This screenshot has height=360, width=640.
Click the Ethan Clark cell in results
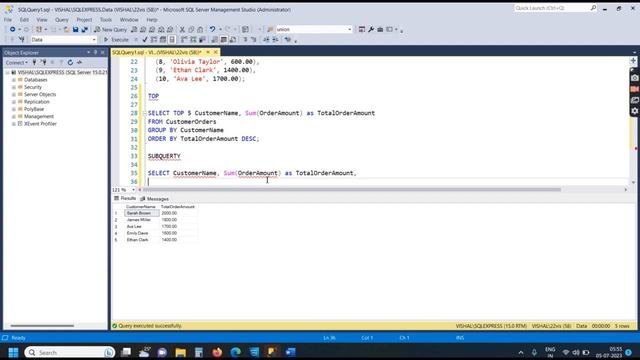pyautogui.click(x=141, y=240)
